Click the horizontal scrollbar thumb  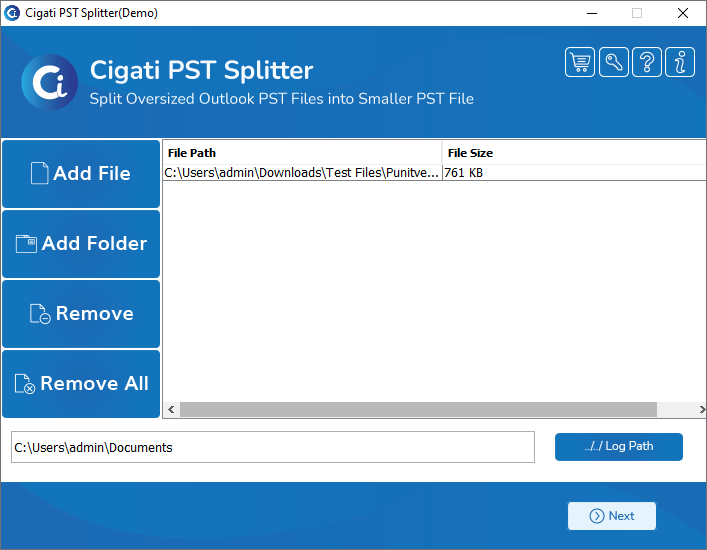click(418, 409)
